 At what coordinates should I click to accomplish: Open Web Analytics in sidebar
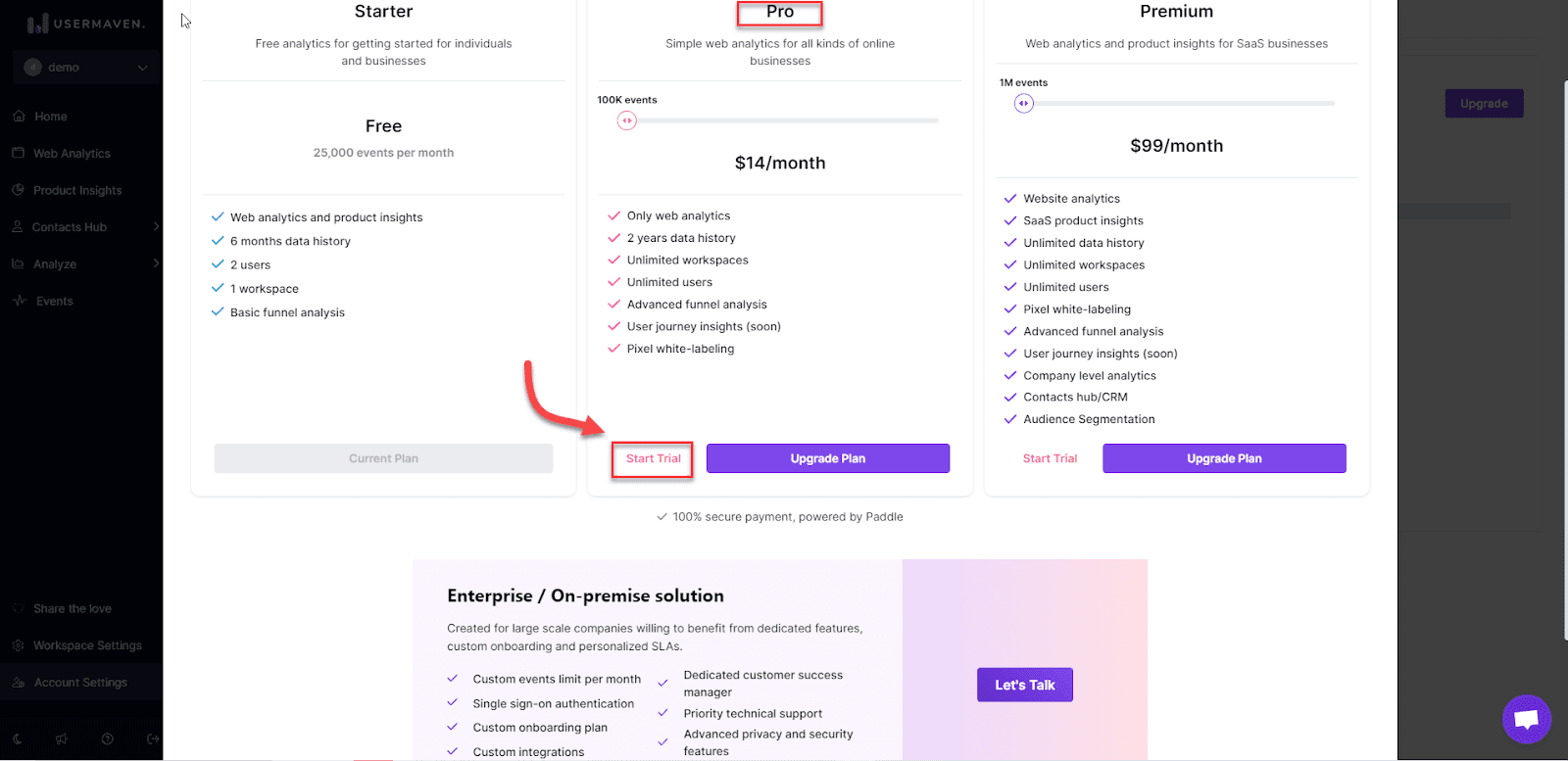click(x=72, y=154)
